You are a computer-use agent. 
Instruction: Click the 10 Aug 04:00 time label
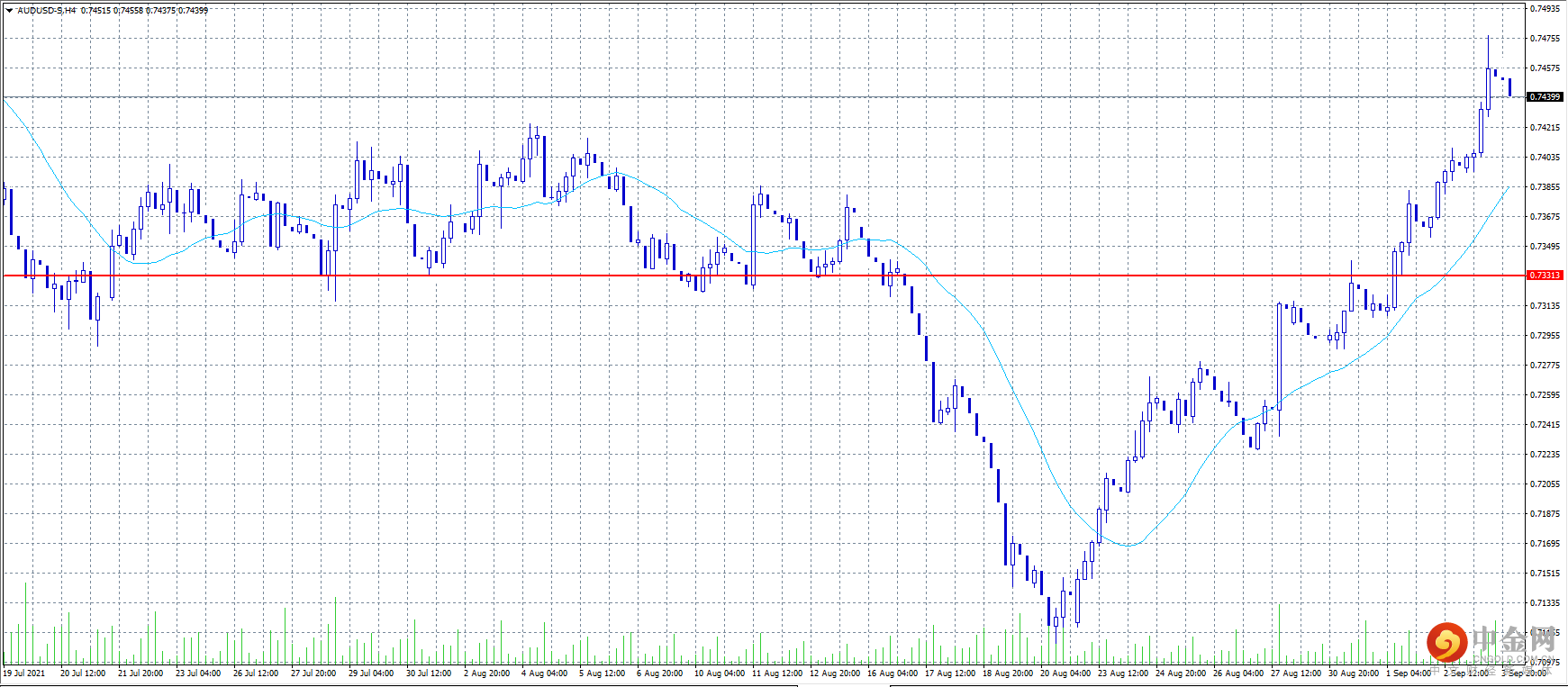[x=720, y=673]
